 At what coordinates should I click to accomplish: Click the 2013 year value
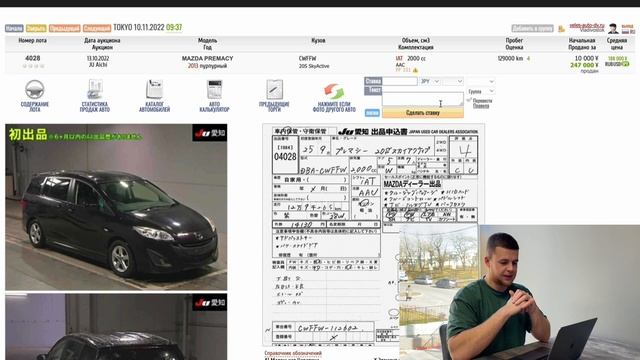pyautogui.click(x=193, y=66)
